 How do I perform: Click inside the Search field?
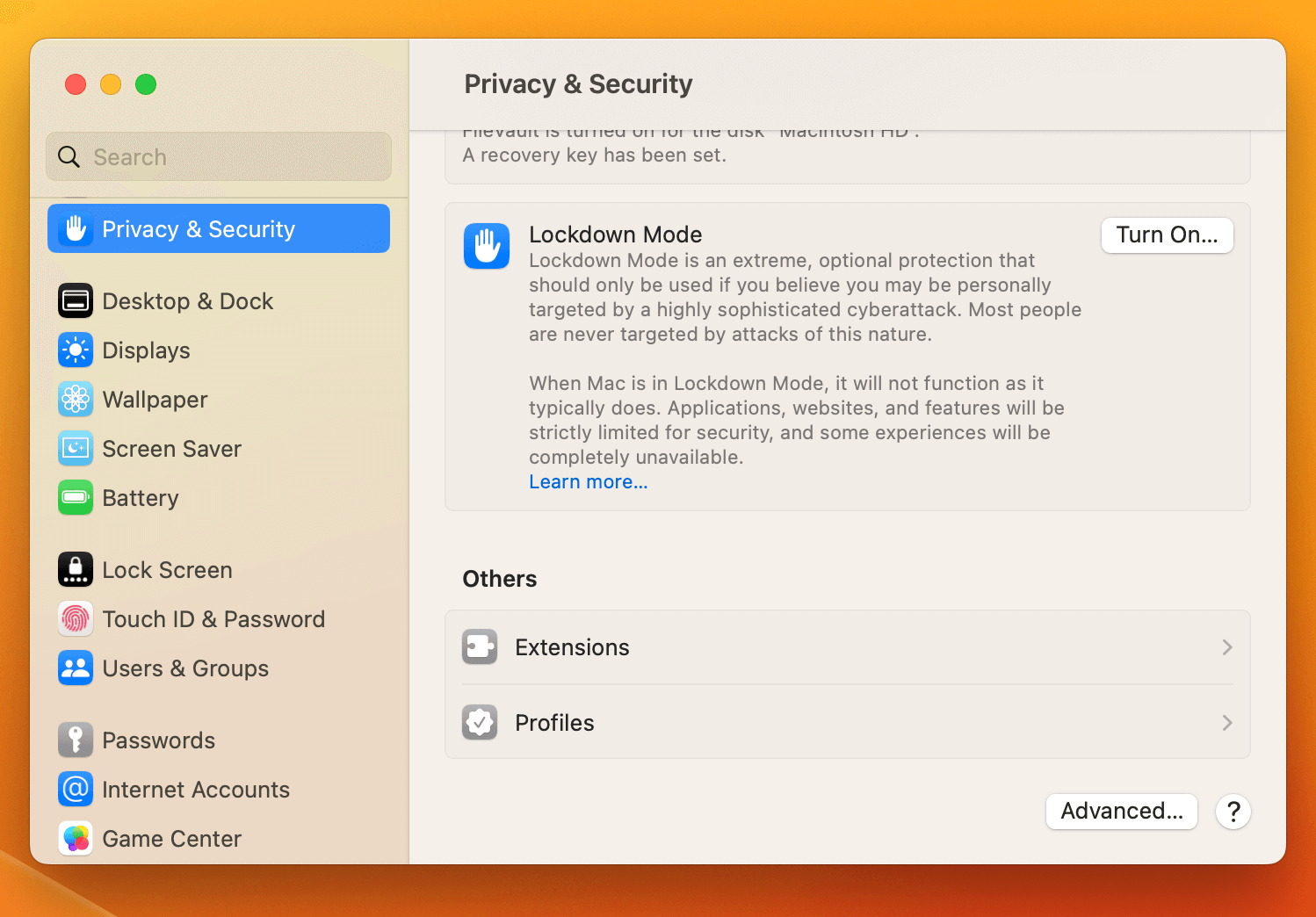point(218,156)
